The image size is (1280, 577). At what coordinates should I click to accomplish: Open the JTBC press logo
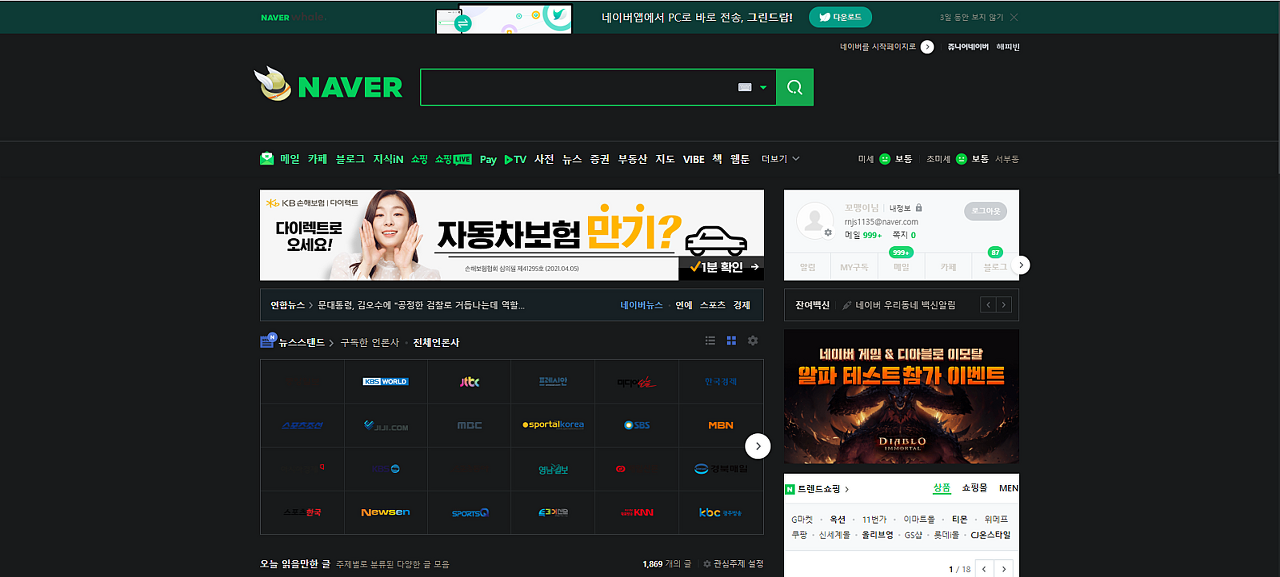coord(469,381)
